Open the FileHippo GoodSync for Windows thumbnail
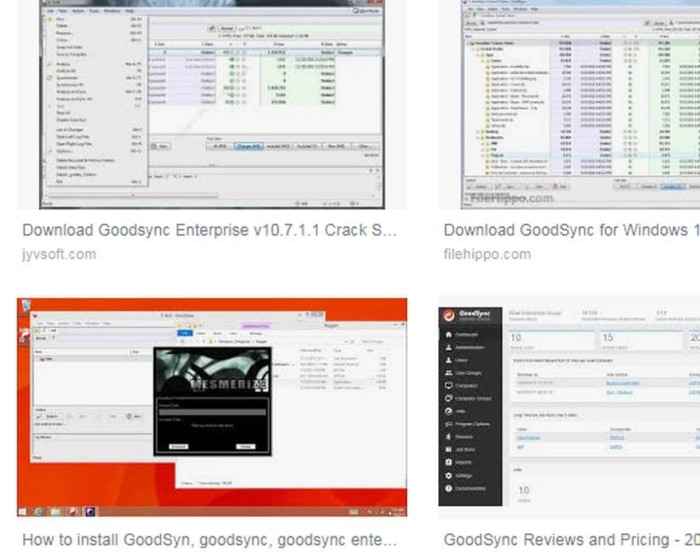The height and width of the screenshot is (557, 700). click(569, 104)
